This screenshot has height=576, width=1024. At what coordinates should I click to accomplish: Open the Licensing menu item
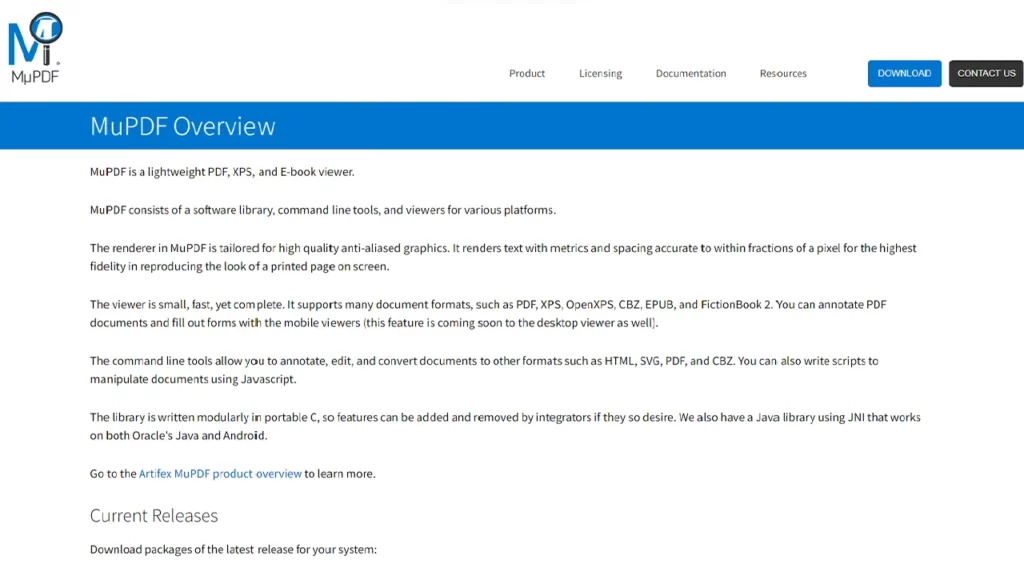[x=600, y=73]
